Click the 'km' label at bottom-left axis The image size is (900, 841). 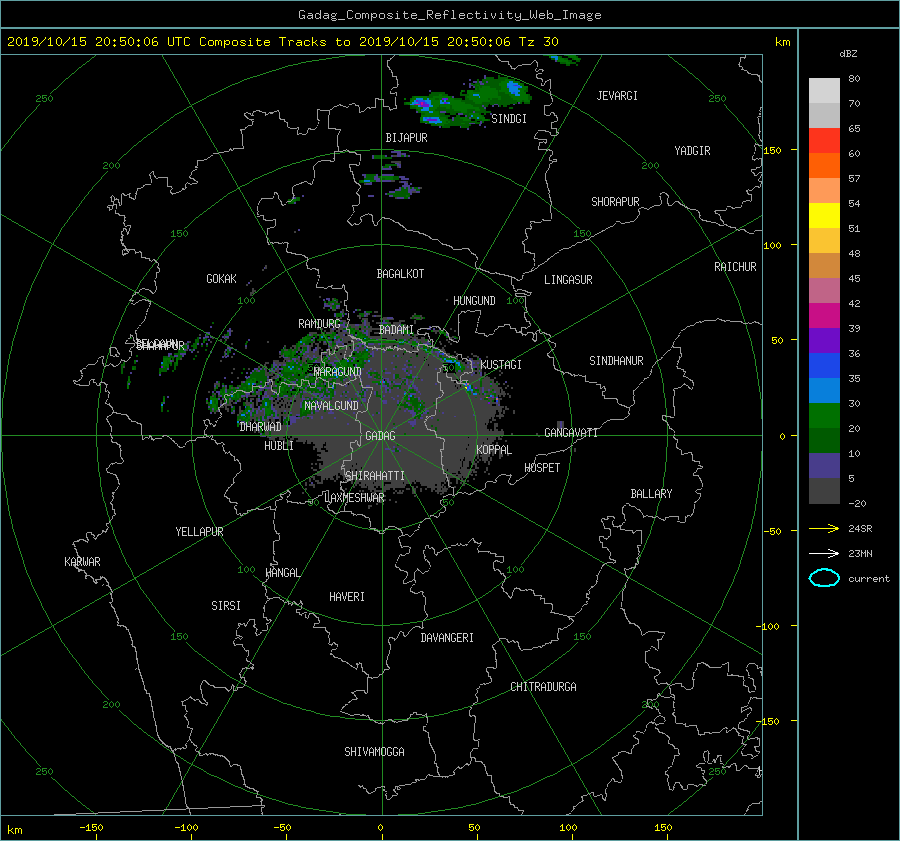14,830
